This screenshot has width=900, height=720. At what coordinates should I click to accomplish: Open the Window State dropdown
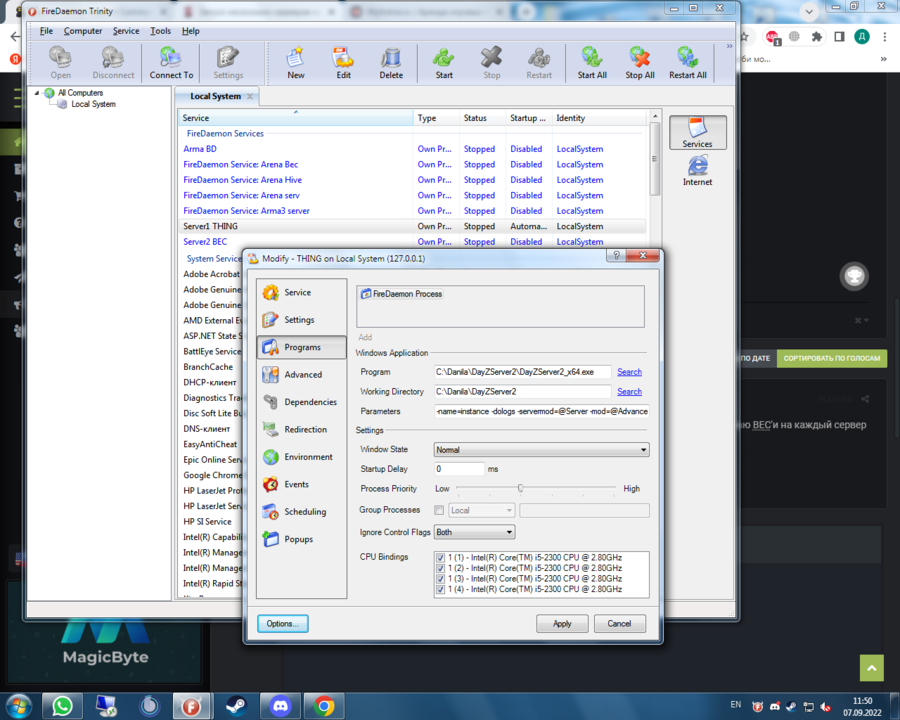541,450
